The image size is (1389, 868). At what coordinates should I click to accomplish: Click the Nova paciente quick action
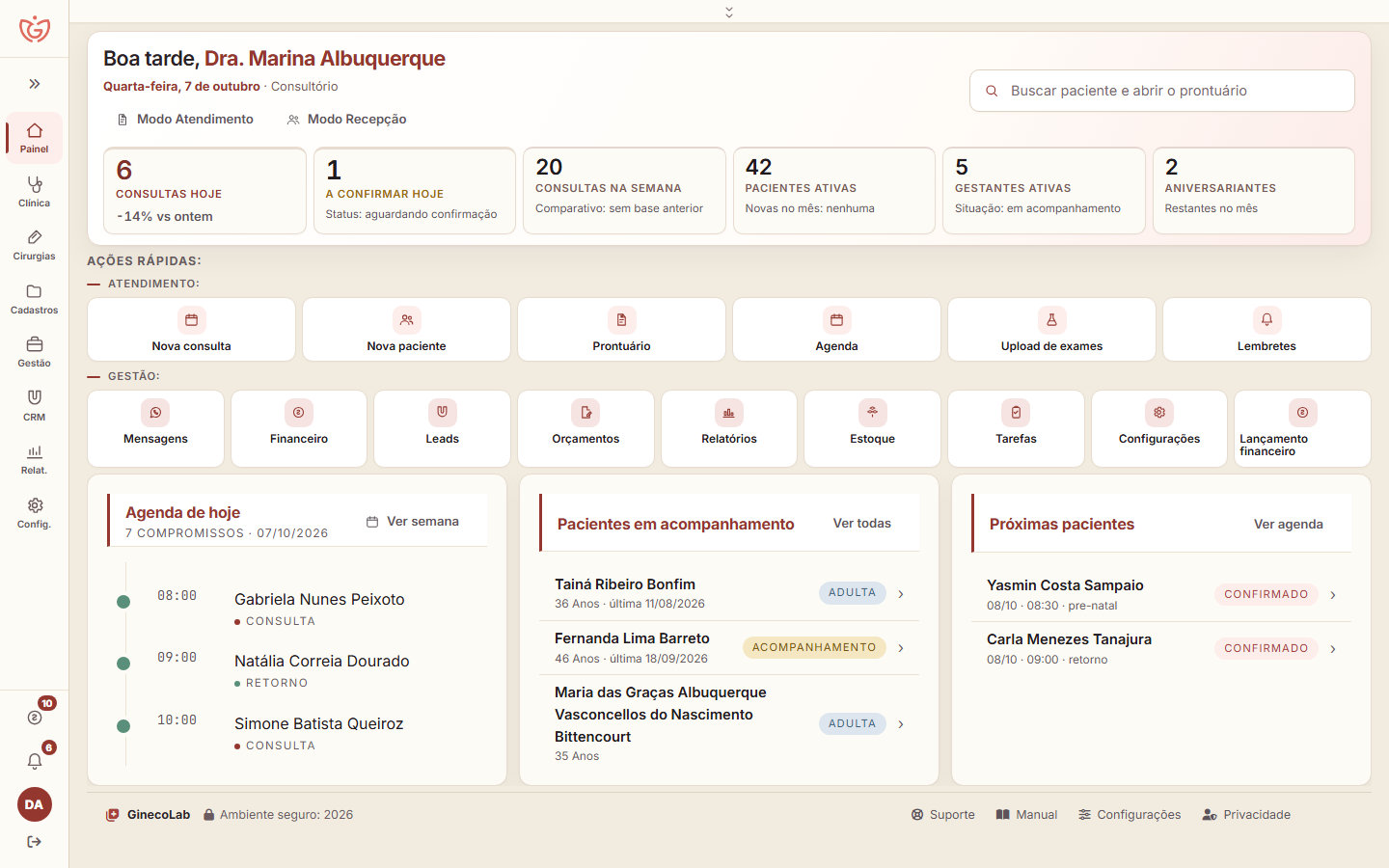(x=406, y=330)
